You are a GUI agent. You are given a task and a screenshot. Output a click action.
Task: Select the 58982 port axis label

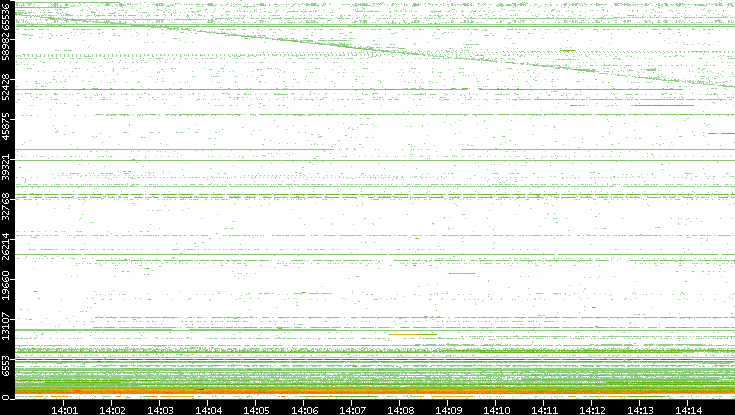tap(6, 46)
